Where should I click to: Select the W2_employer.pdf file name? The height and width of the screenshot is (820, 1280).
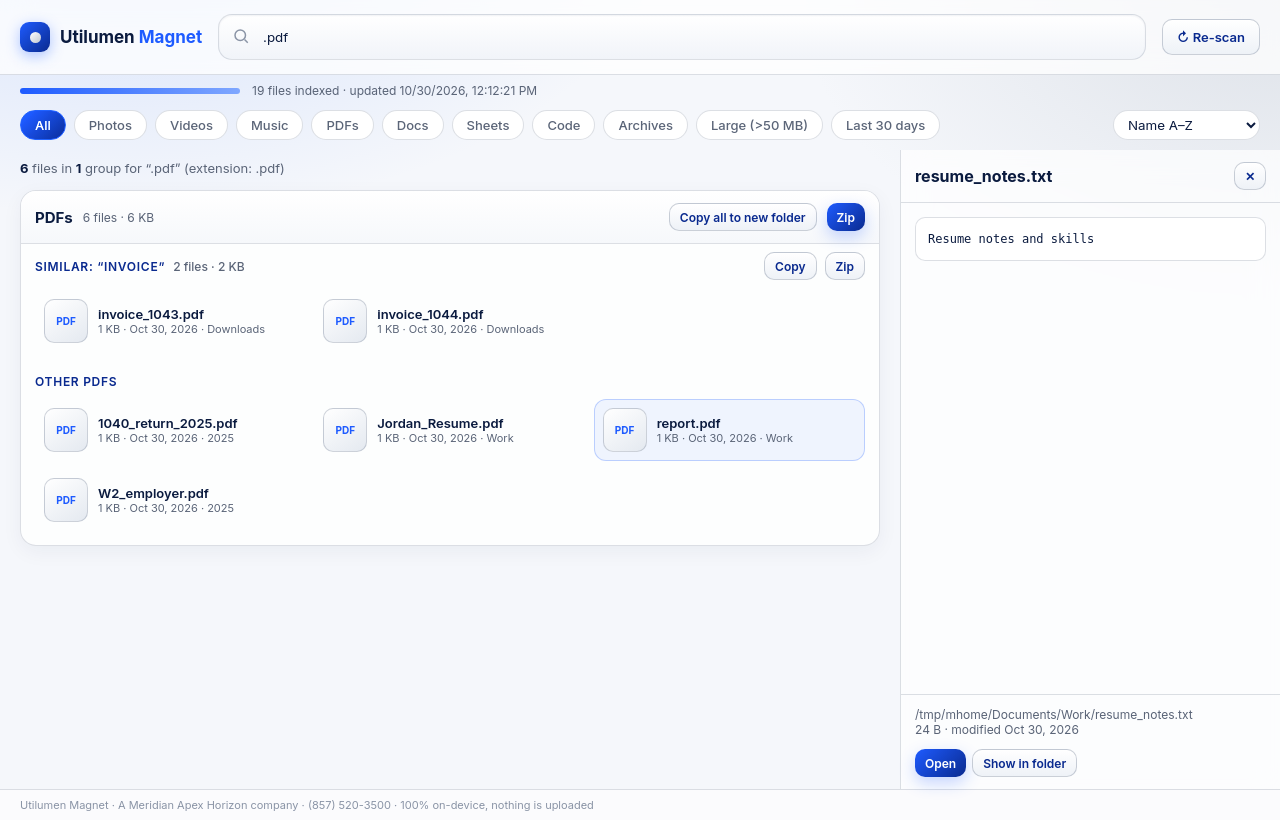click(153, 493)
